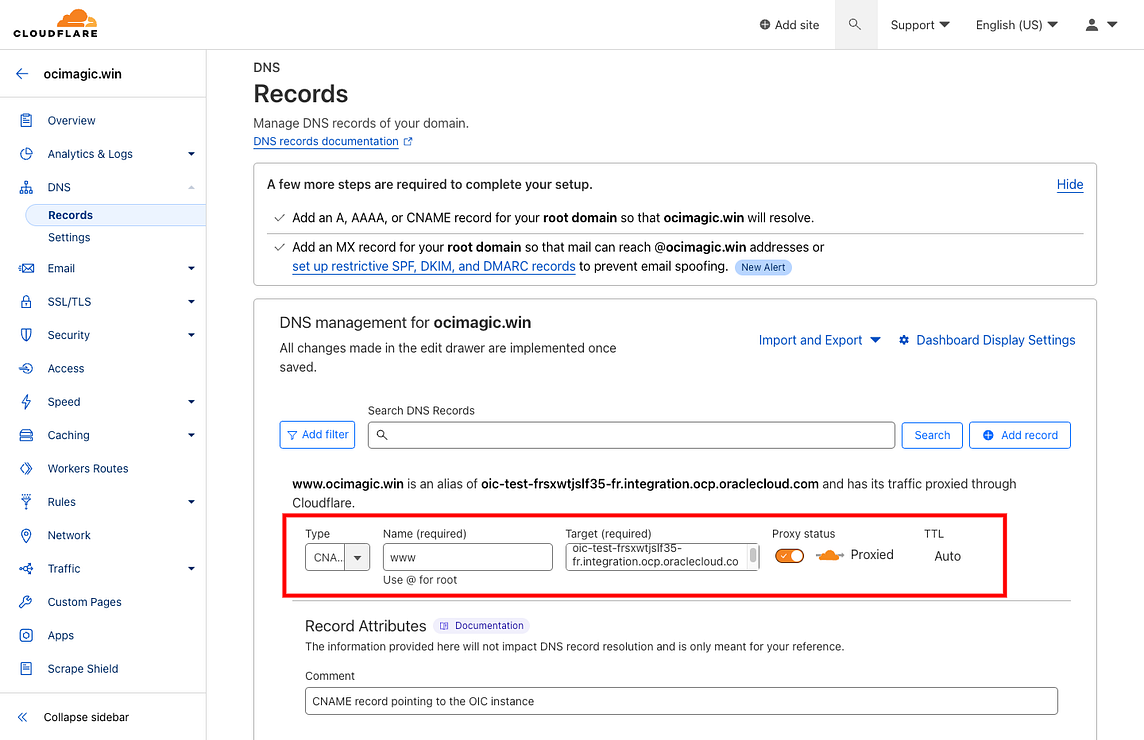Click the Traffic nodes icon
1144x740 pixels.
click(x=26, y=569)
